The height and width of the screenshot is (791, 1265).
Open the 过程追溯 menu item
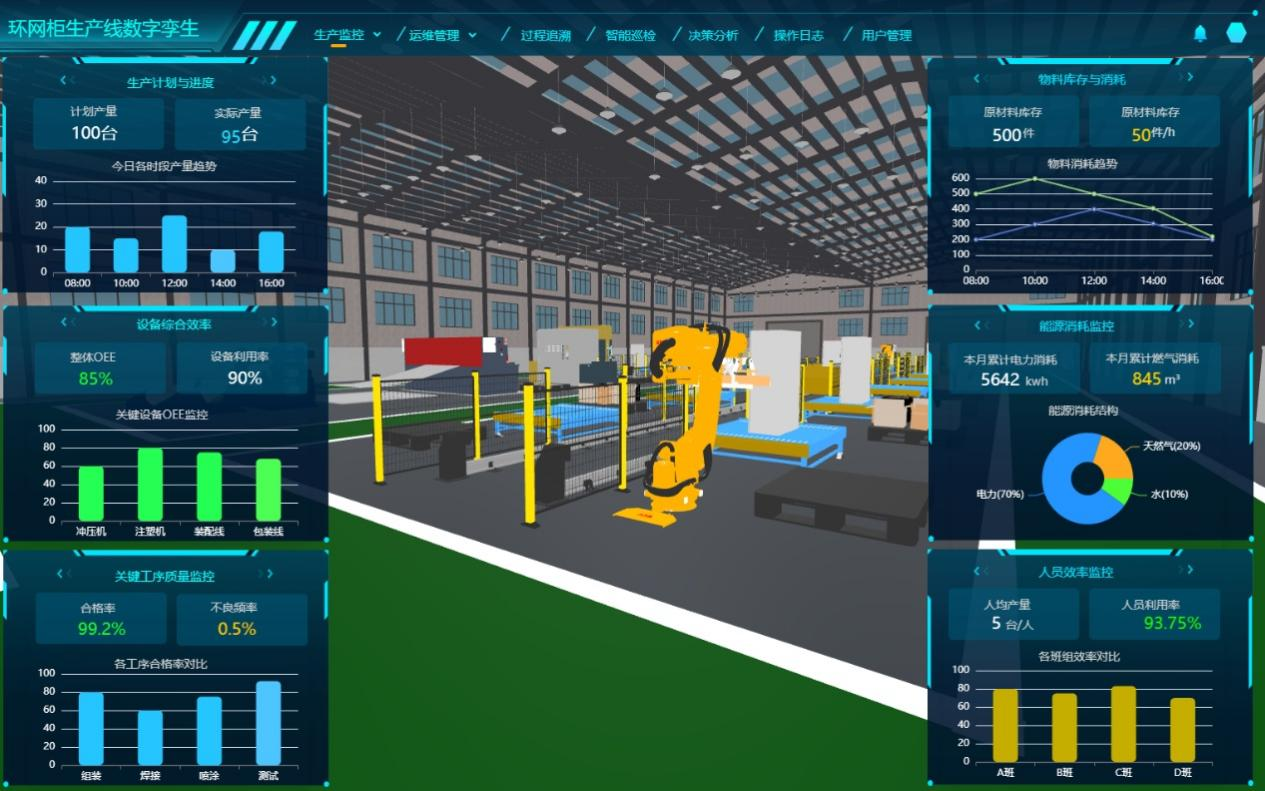(545, 35)
